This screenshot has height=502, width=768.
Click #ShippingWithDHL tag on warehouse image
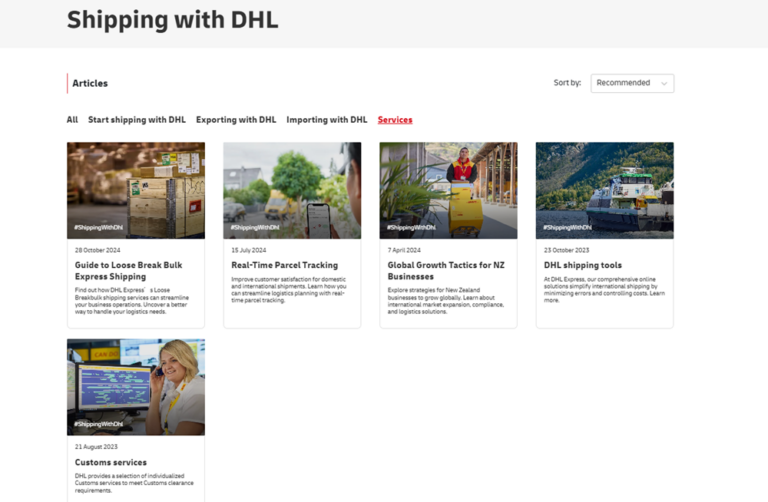[x=98, y=228]
